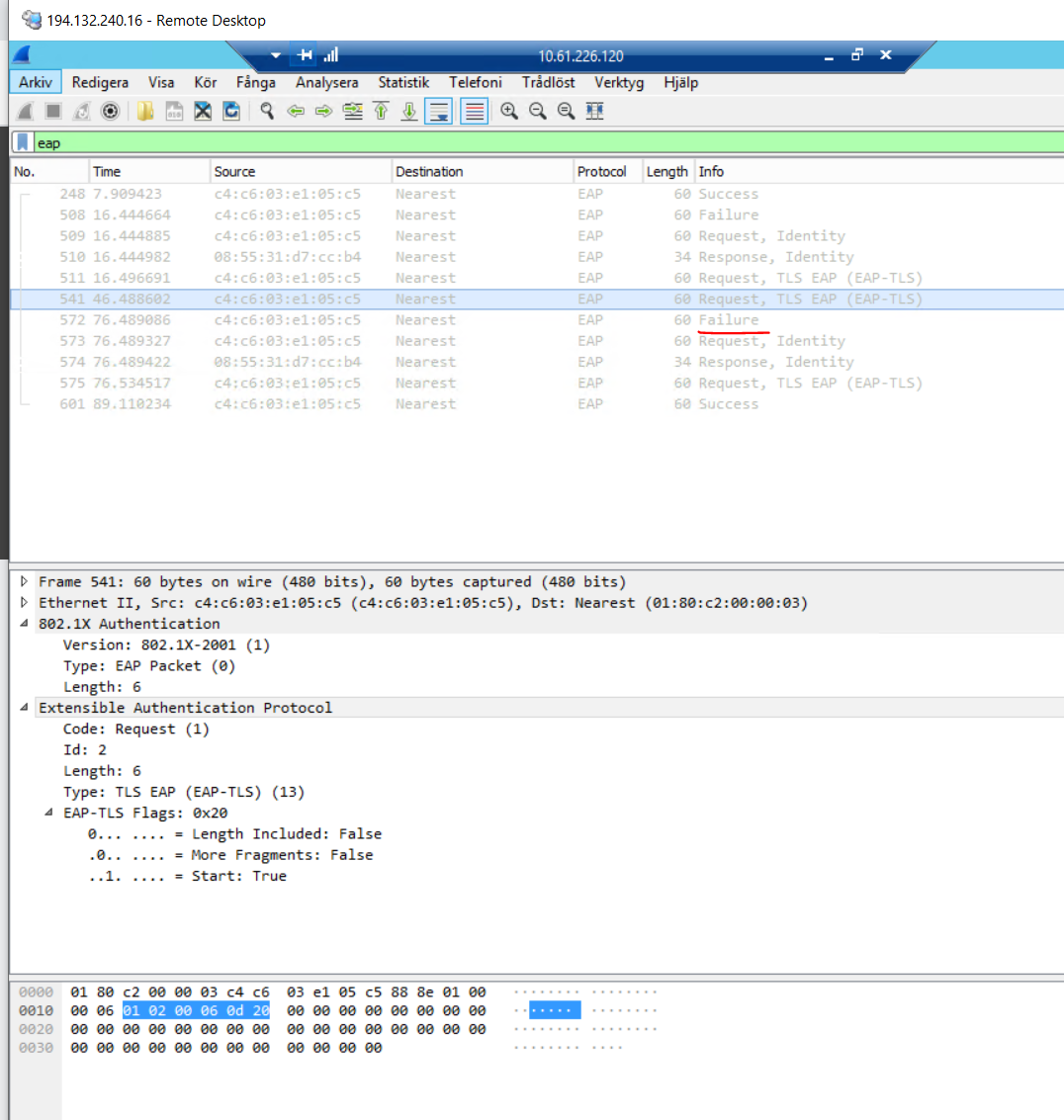Open the Analysera menu

pos(326,82)
